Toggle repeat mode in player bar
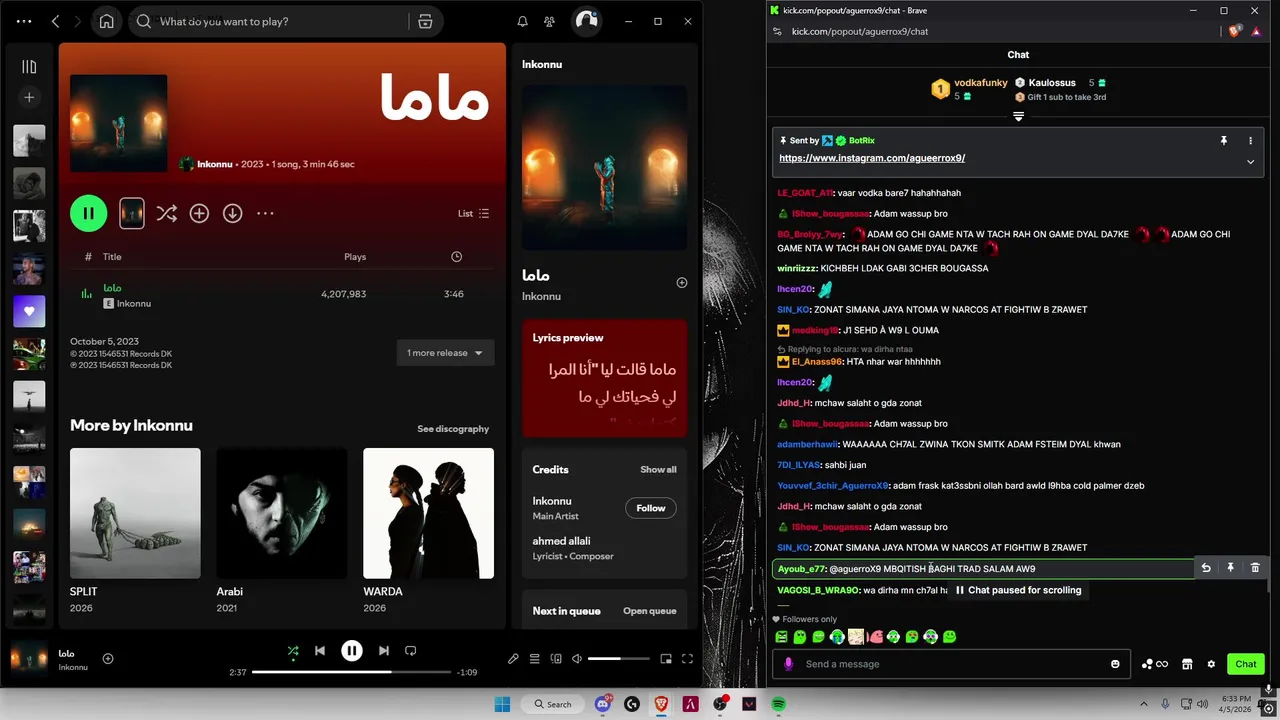Screen dimensions: 1280x720 pos(410,651)
